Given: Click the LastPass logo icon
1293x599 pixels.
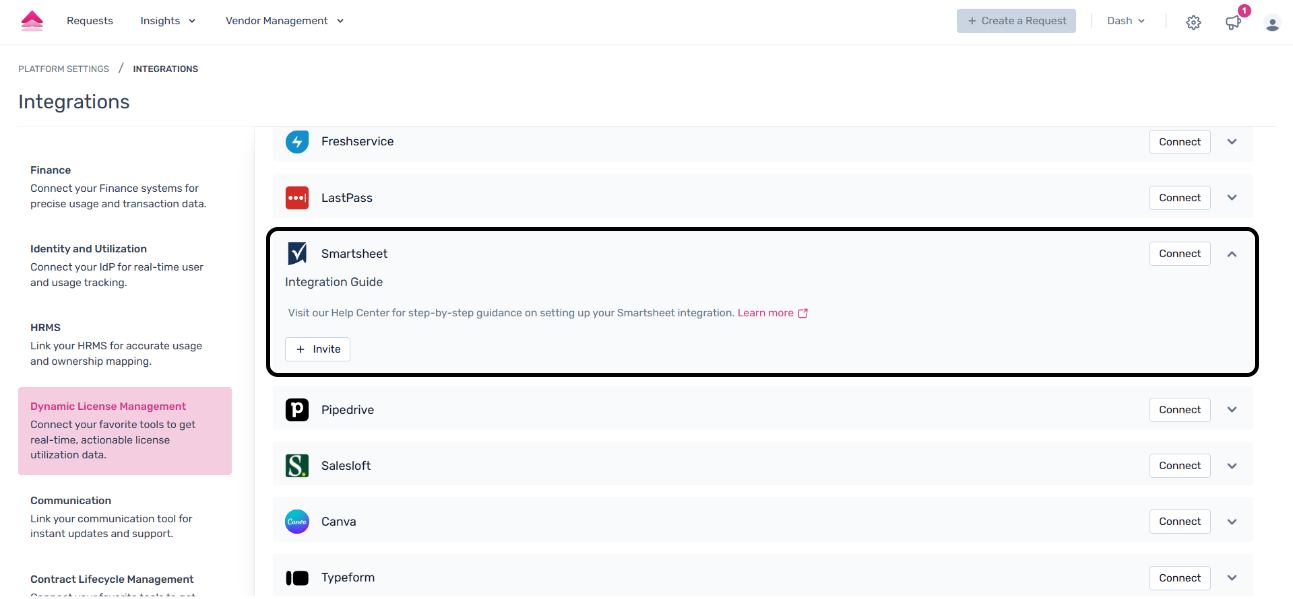Looking at the screenshot, I should click(297, 198).
